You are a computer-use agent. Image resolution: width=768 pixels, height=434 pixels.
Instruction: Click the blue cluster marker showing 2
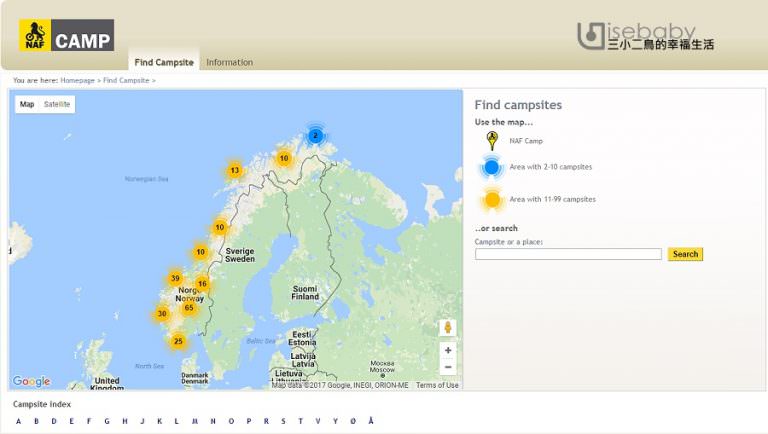(x=315, y=135)
